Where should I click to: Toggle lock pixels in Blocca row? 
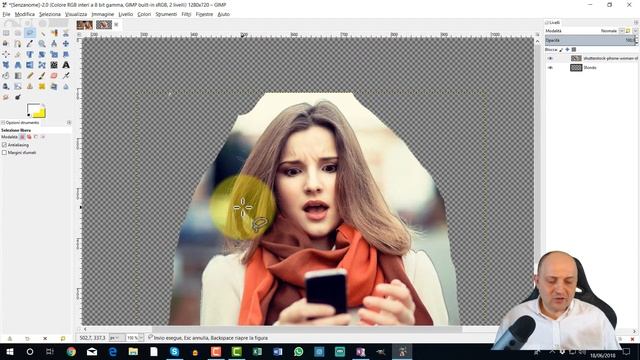click(x=561, y=49)
